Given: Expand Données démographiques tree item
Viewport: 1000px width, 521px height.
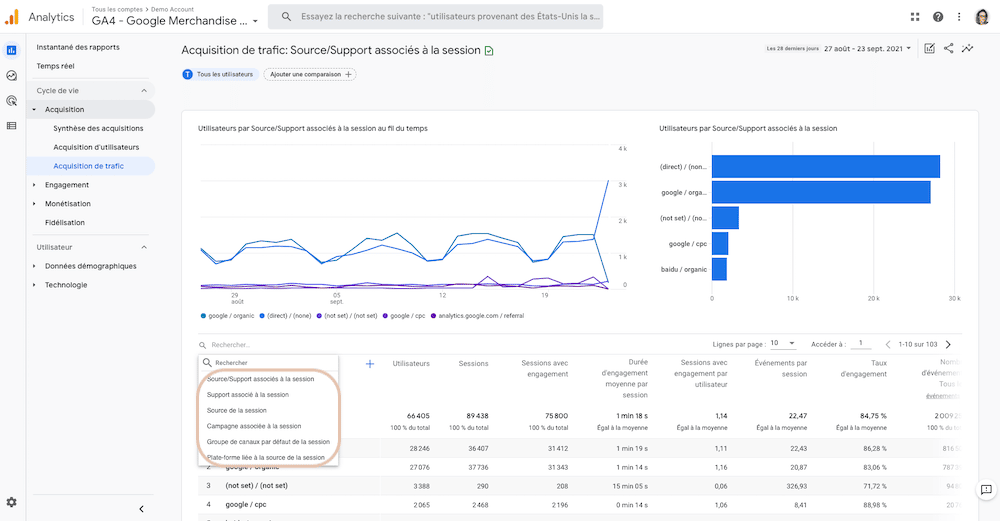Looking at the screenshot, I should pos(34,266).
